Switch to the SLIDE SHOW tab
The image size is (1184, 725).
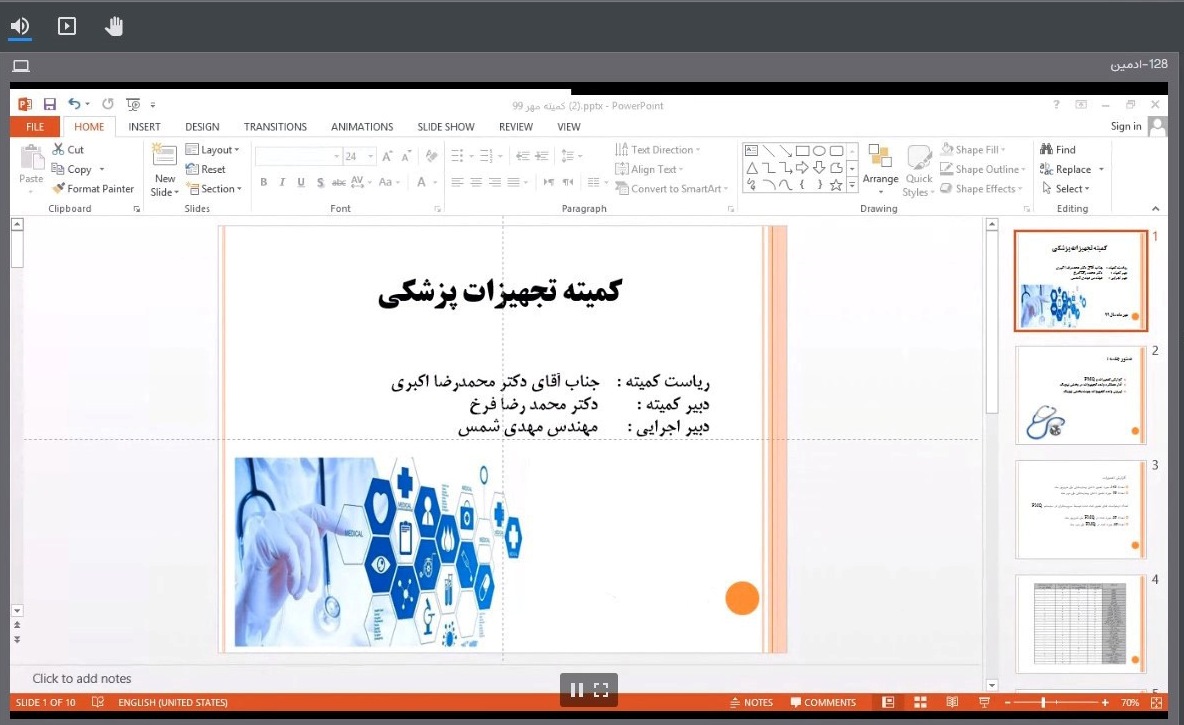coord(446,127)
